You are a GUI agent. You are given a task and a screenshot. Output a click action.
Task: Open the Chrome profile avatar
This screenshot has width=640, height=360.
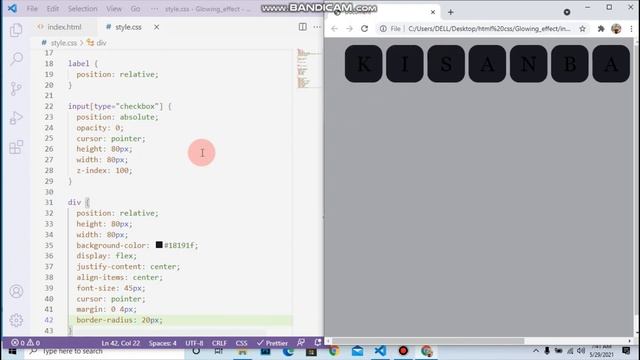click(616, 29)
